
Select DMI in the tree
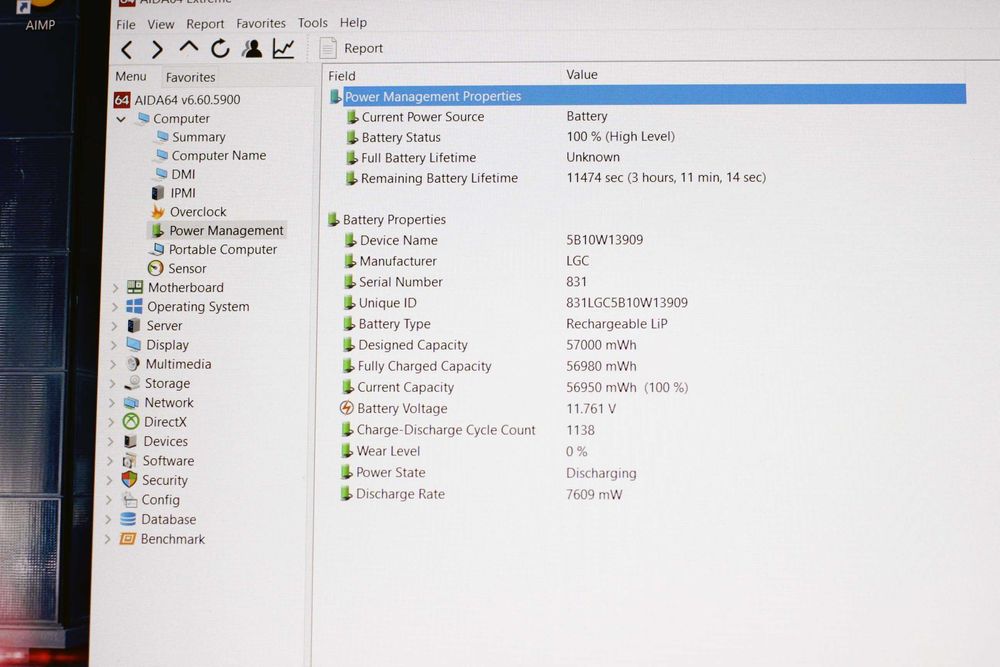(175, 174)
